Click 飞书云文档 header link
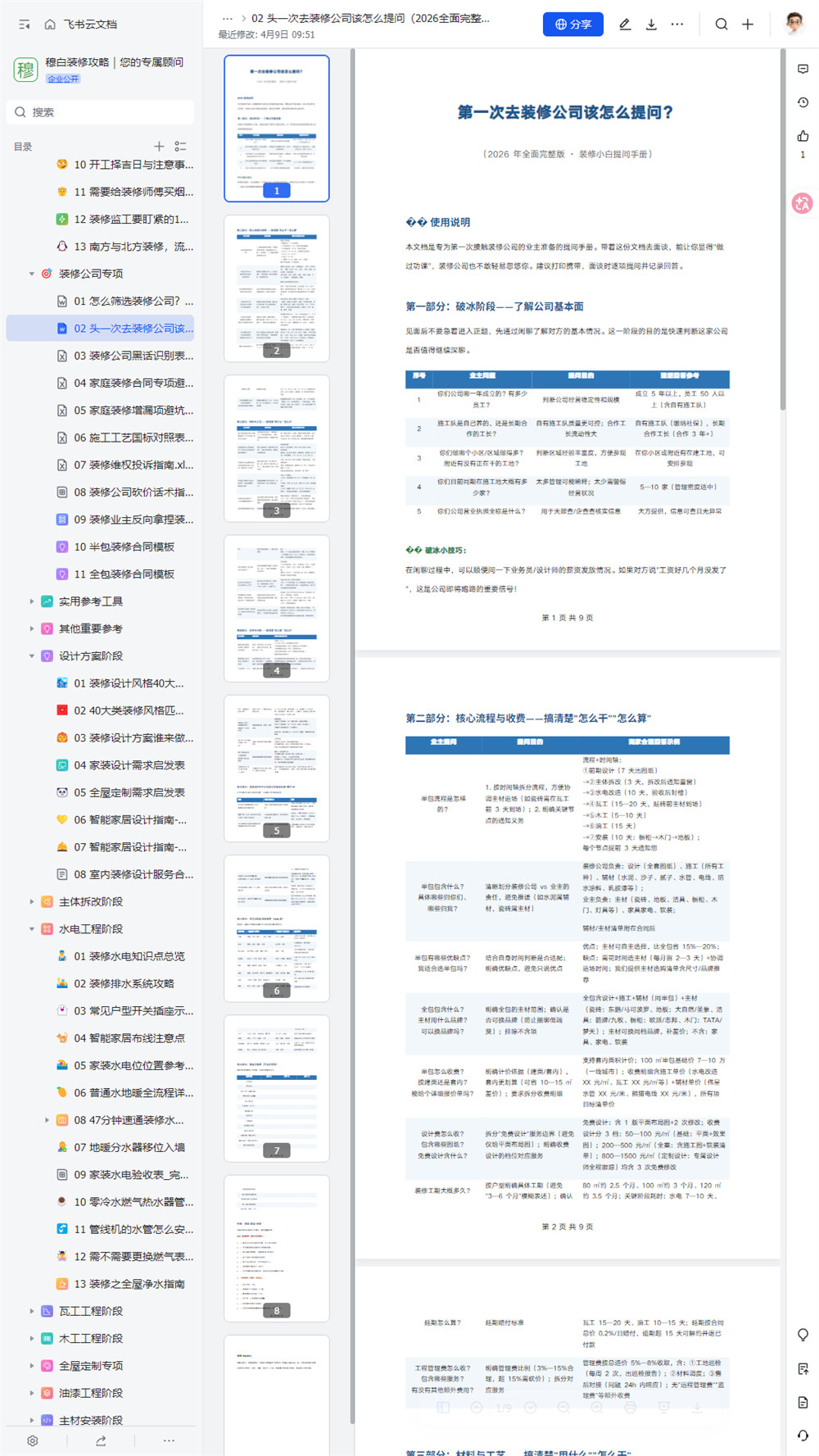 click(90, 25)
